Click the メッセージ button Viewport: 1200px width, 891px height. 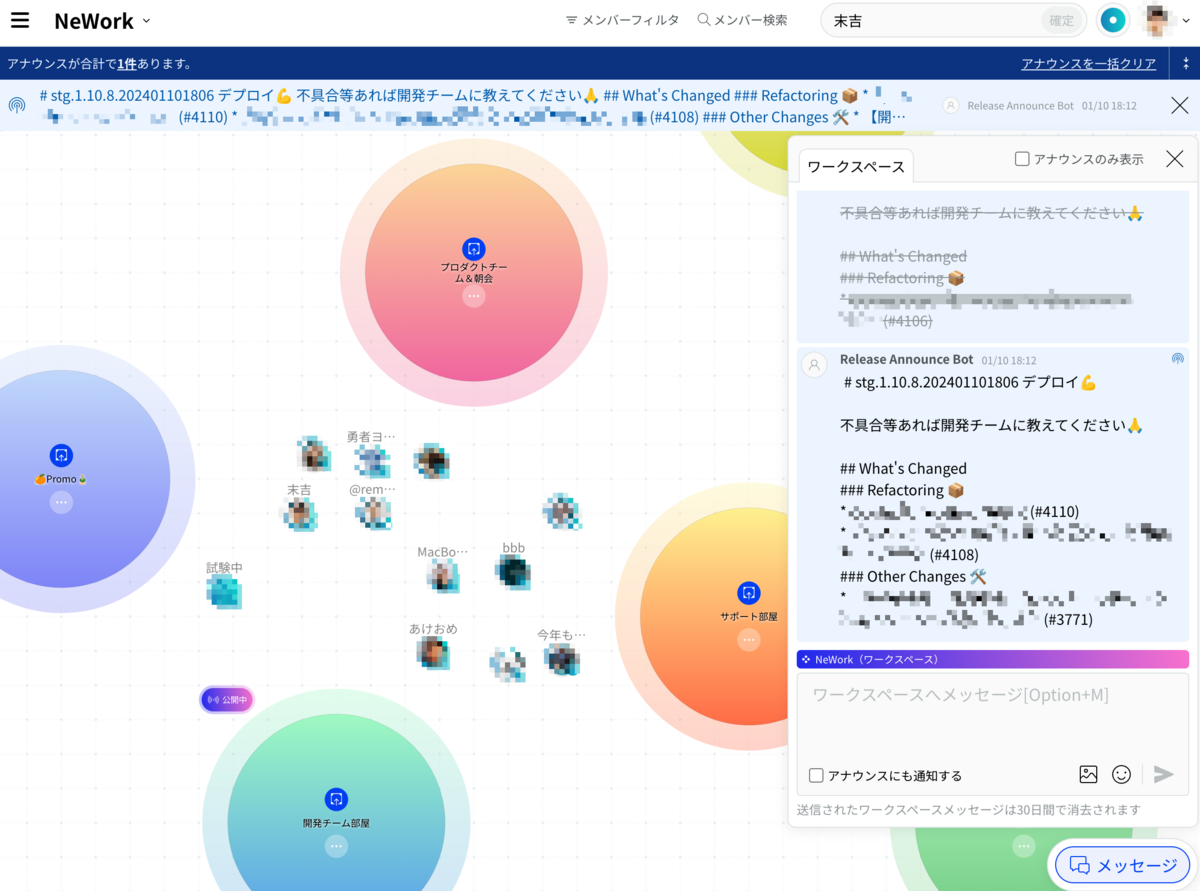point(1122,865)
